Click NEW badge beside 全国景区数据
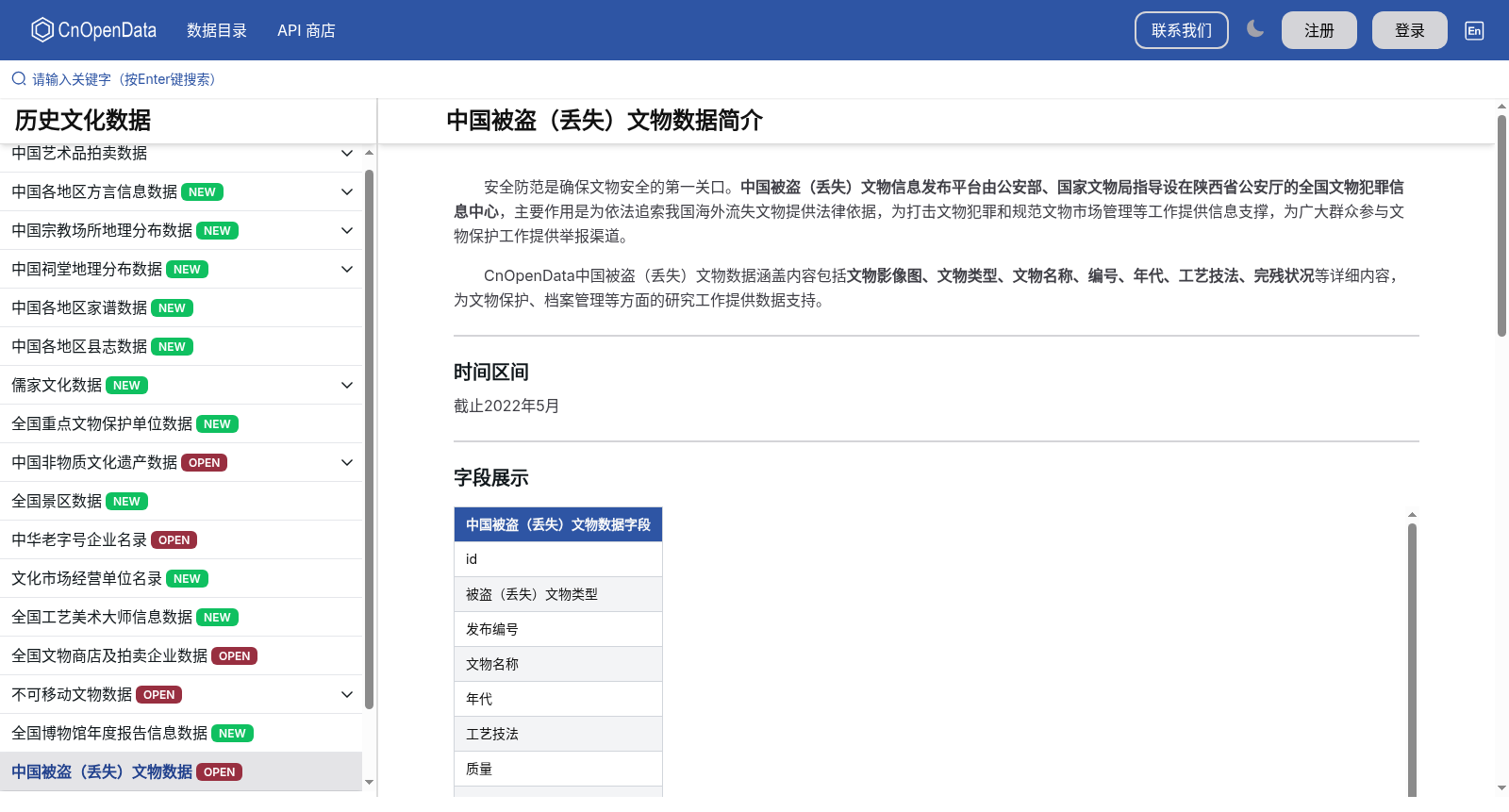Viewport: 1509px width, 812px height. point(126,501)
